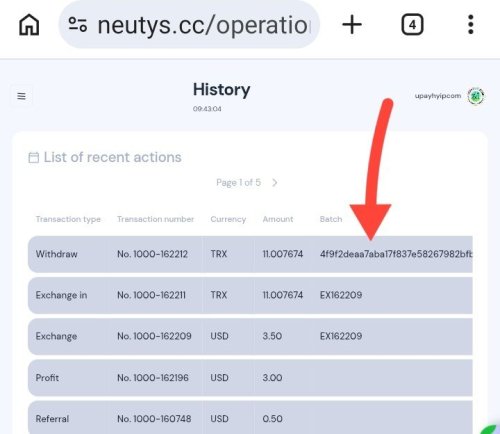This screenshot has width=500, height=434.
Task: Open the tab switcher showing 4 tabs
Action: point(412,25)
